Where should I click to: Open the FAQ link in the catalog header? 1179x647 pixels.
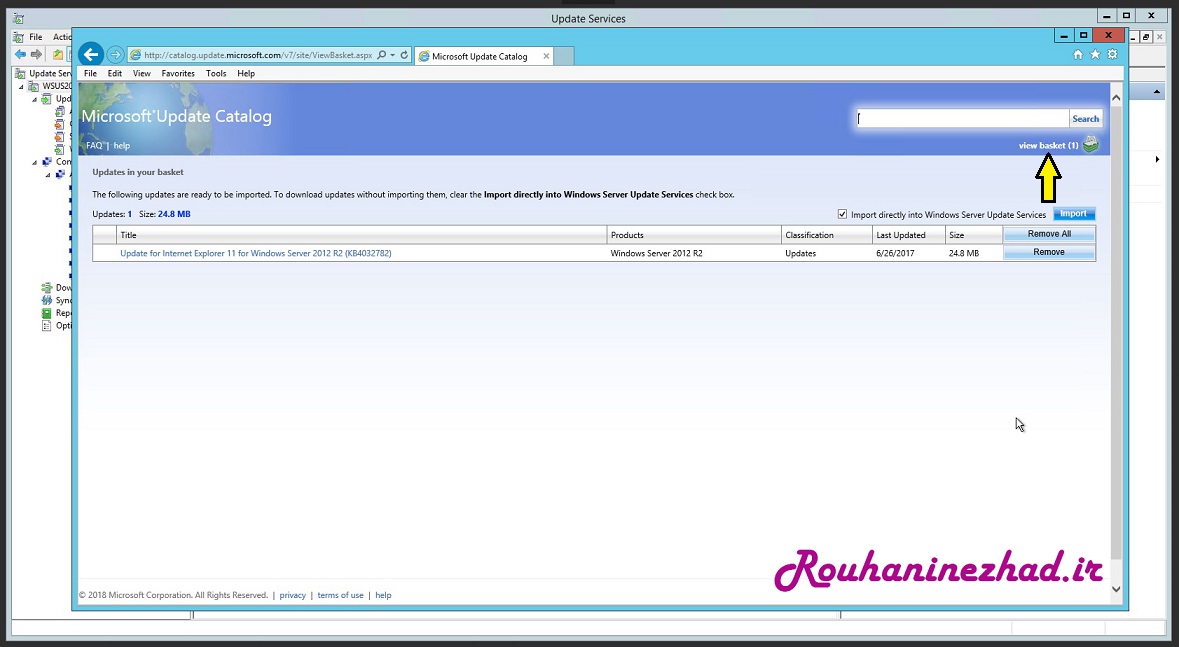pos(94,145)
